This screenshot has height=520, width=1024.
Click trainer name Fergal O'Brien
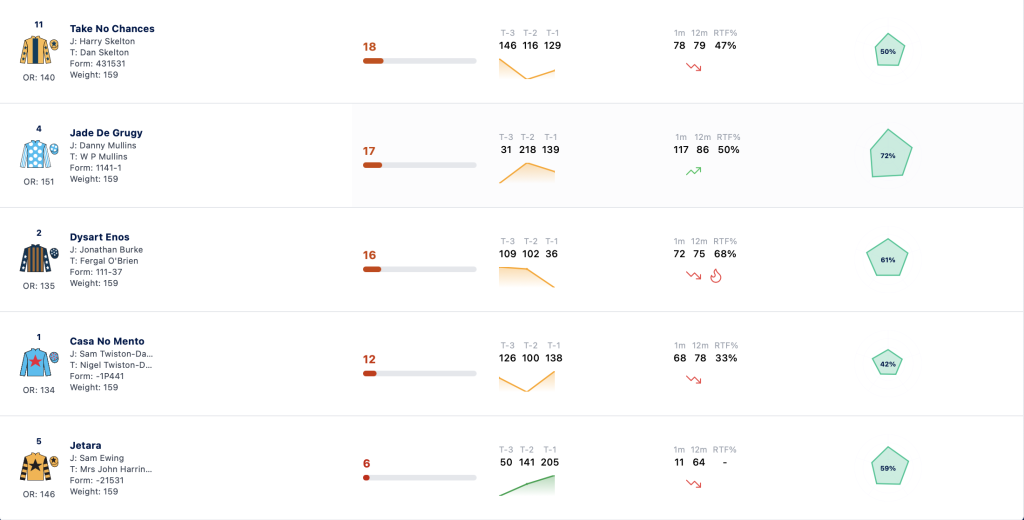(x=108, y=261)
